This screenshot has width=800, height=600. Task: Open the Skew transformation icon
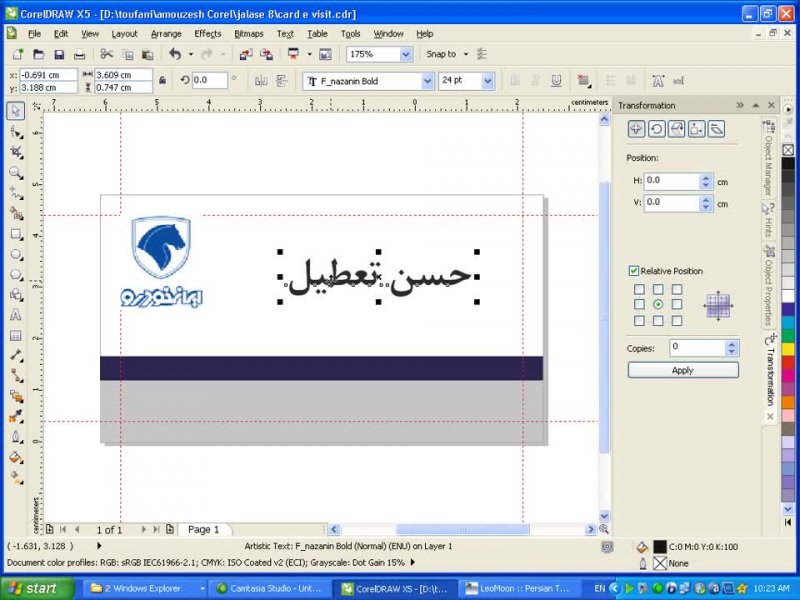point(716,128)
